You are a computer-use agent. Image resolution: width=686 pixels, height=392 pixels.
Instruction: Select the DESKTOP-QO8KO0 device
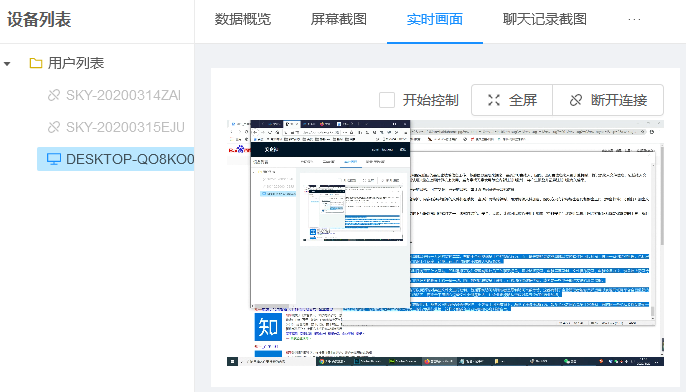(x=116, y=159)
